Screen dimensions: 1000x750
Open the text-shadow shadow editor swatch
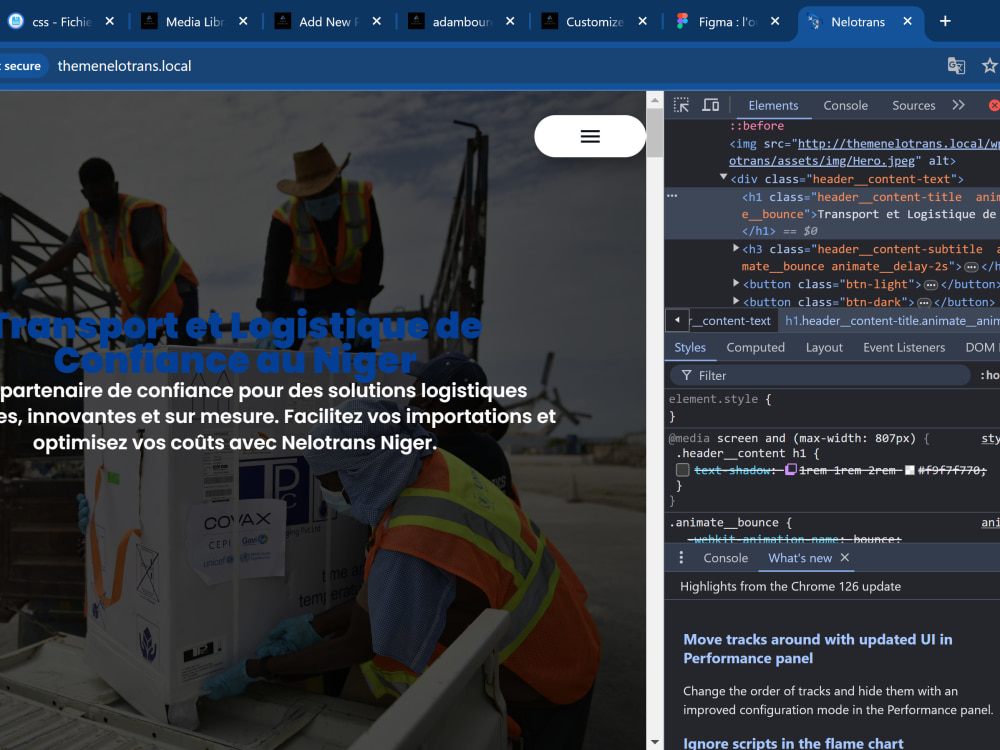coord(791,470)
